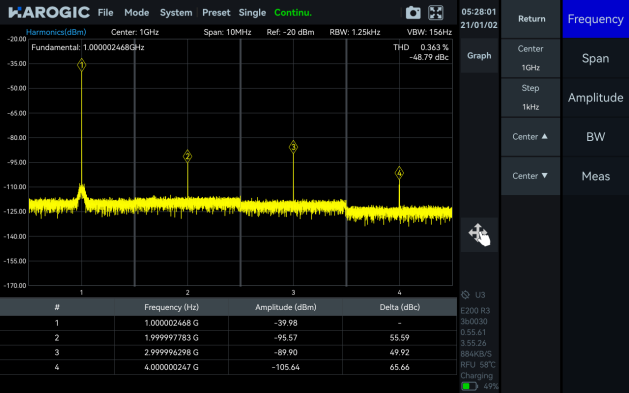The height and width of the screenshot is (393, 629).
Task: Capture a screenshot with the camera icon
Action: coord(413,13)
